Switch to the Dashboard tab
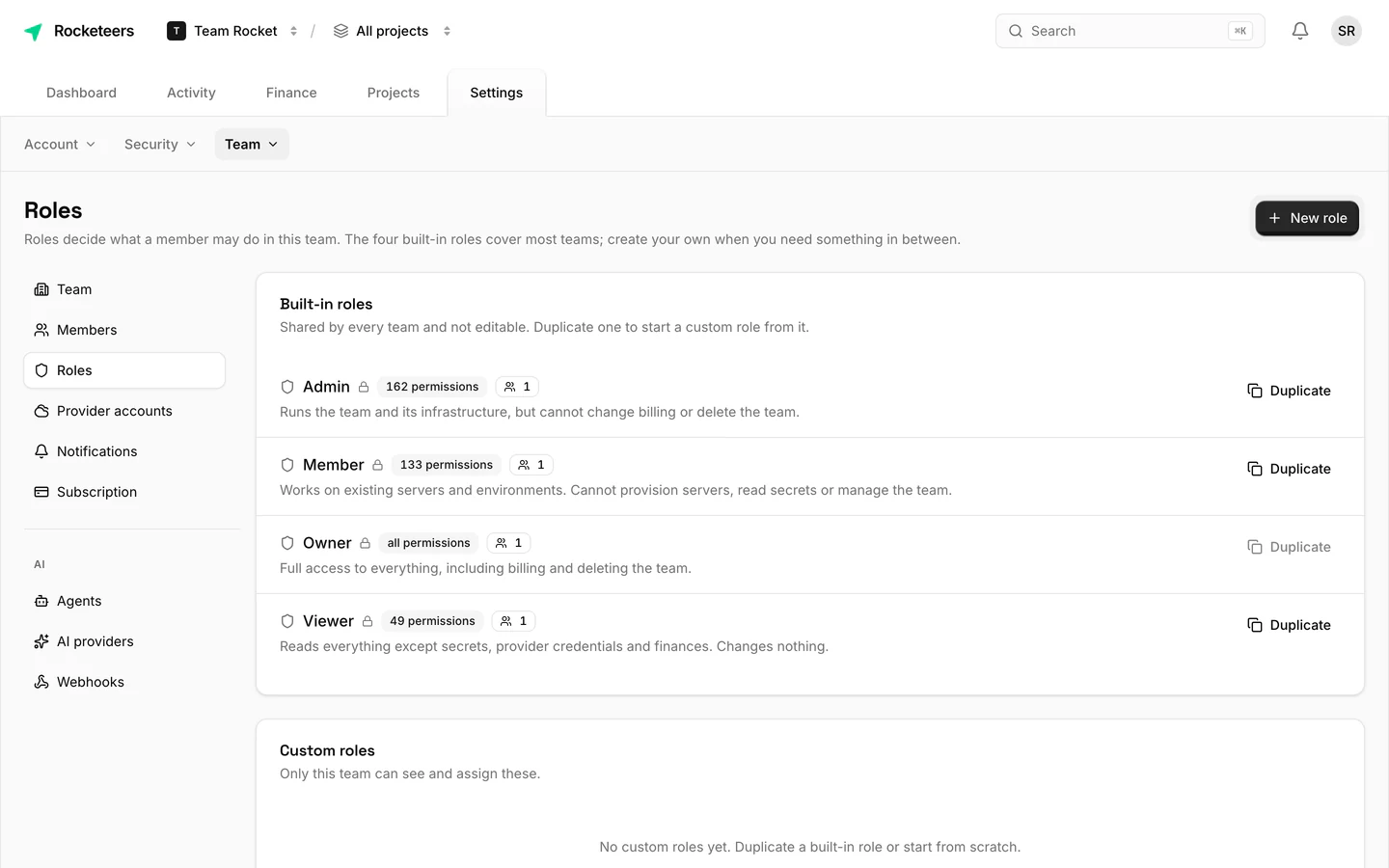The height and width of the screenshot is (868, 1389). click(81, 93)
